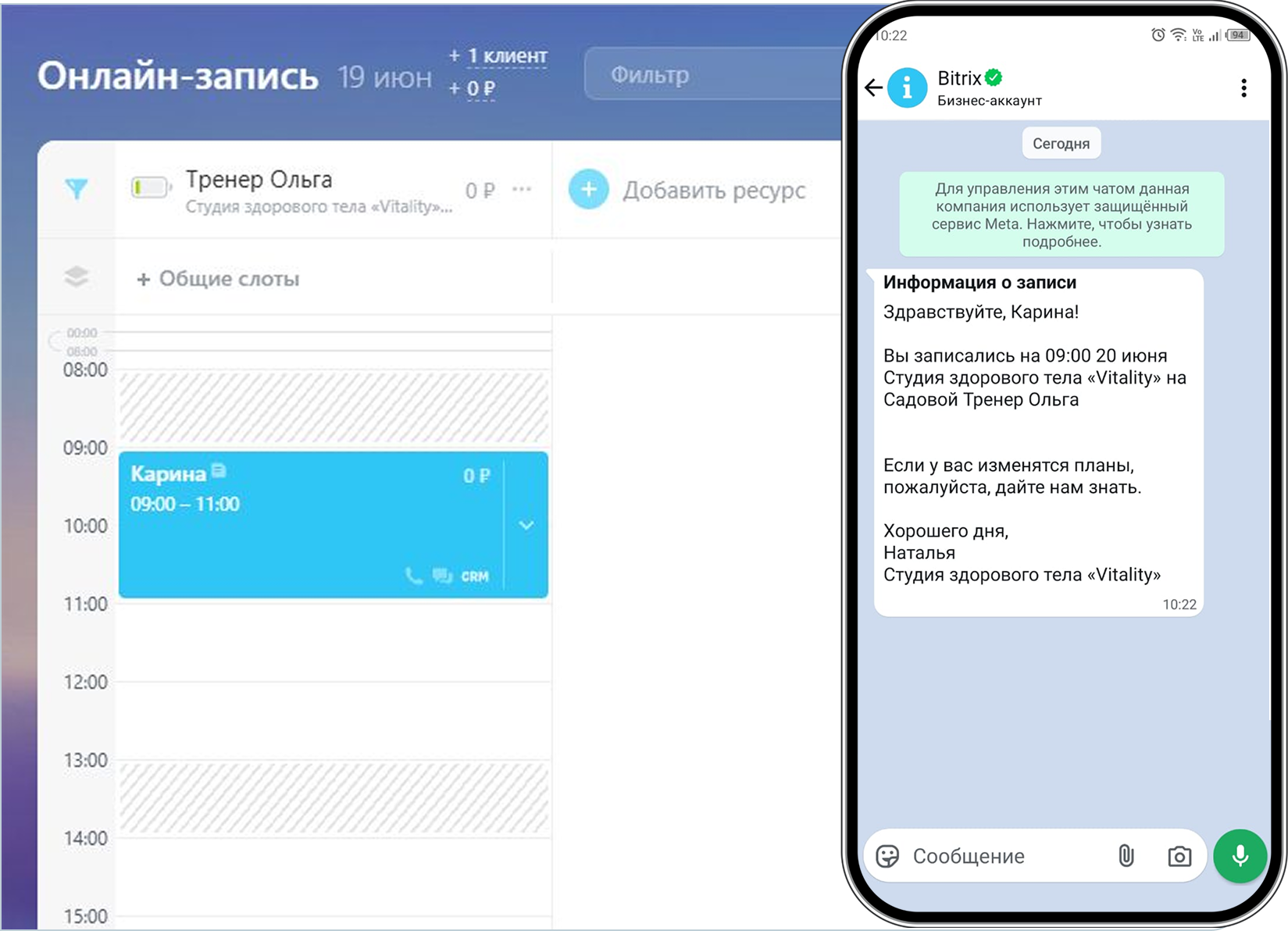Image resolution: width=1288 pixels, height=931 pixels.
Task: Click the 19 июн date selector
Action: coord(384,77)
